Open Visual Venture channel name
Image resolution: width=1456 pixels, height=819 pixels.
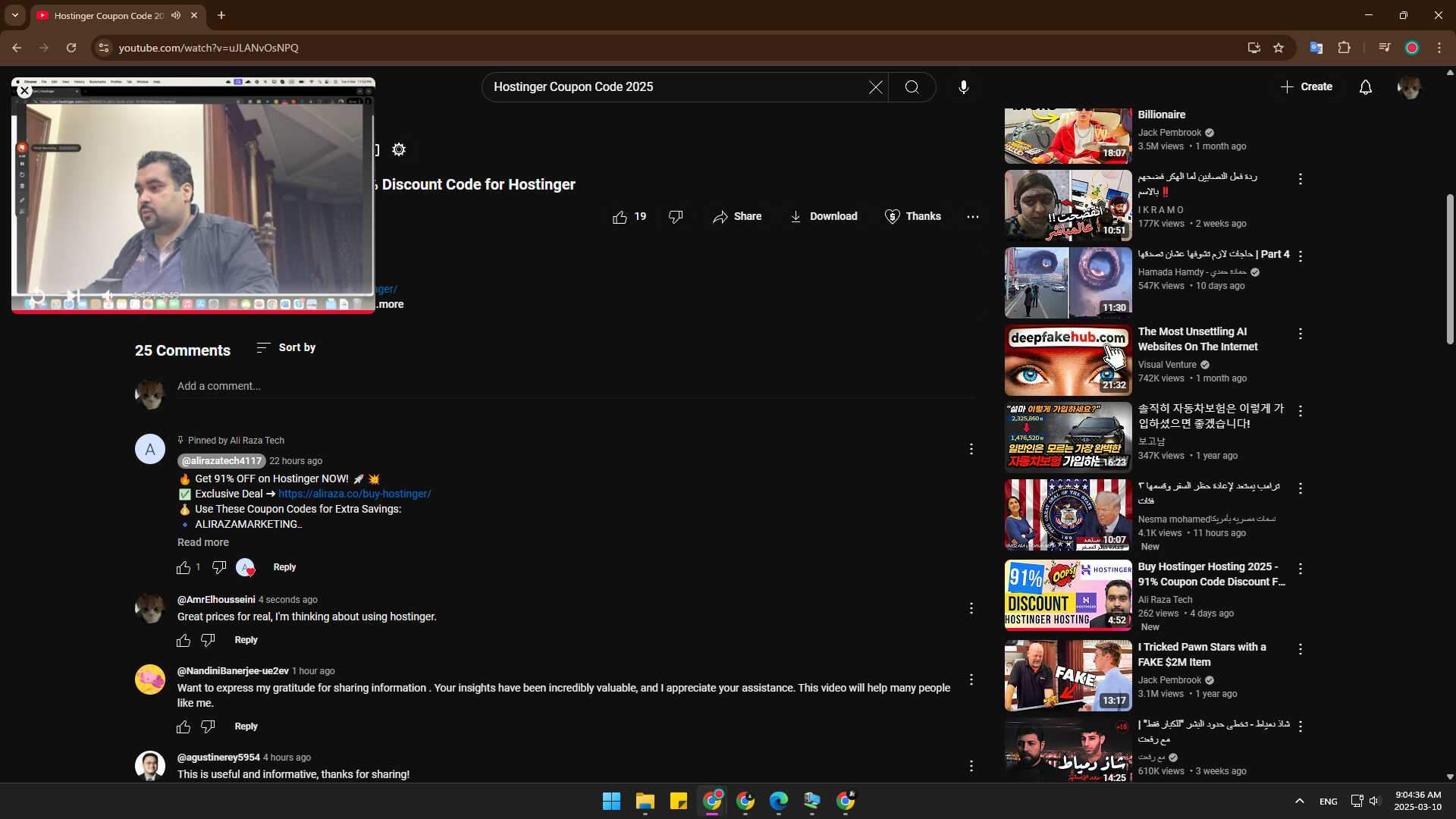pyautogui.click(x=1167, y=365)
